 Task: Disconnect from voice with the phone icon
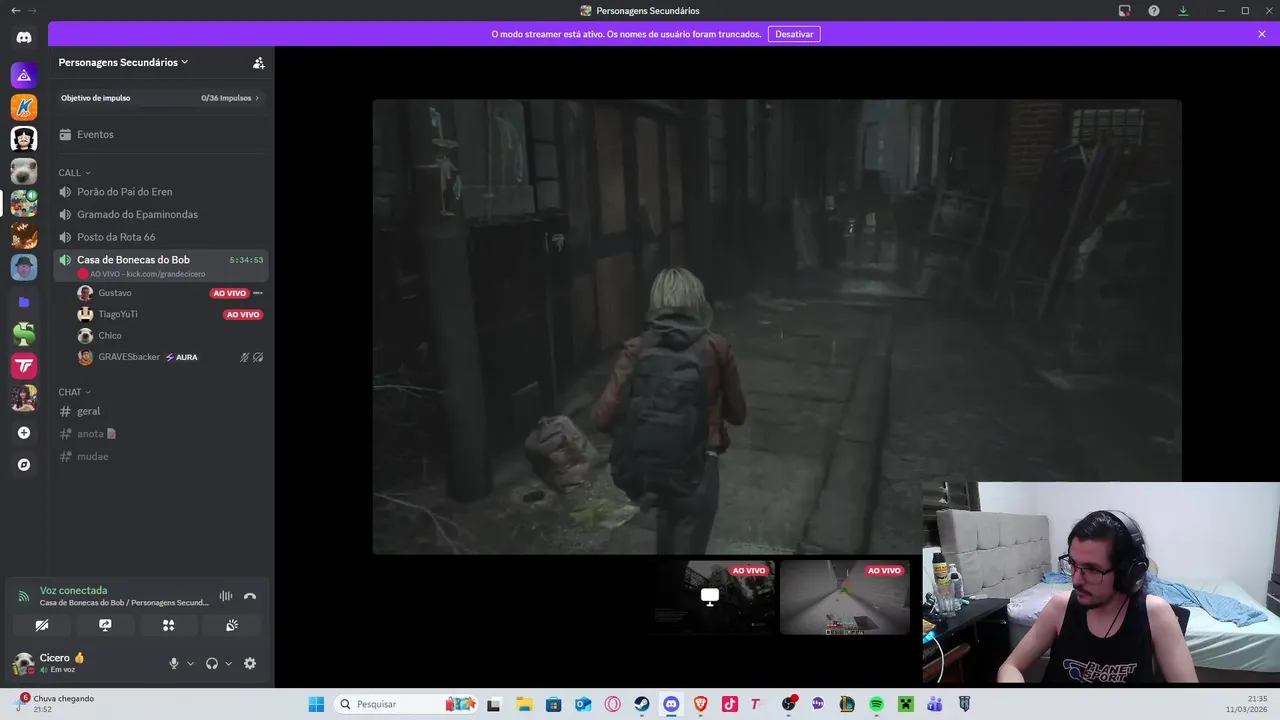(250, 596)
